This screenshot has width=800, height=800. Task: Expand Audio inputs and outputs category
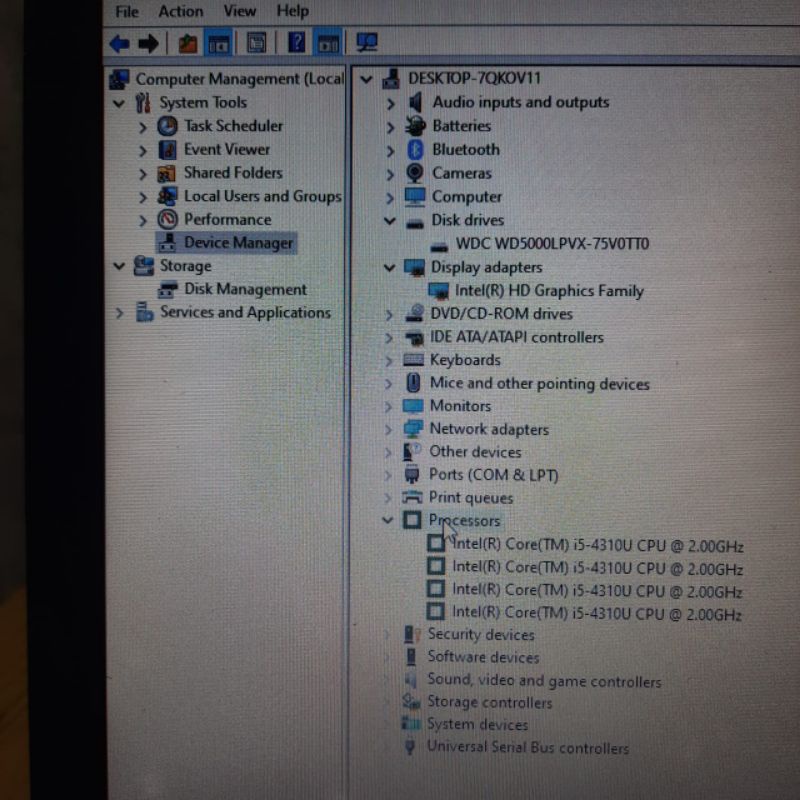coord(390,104)
